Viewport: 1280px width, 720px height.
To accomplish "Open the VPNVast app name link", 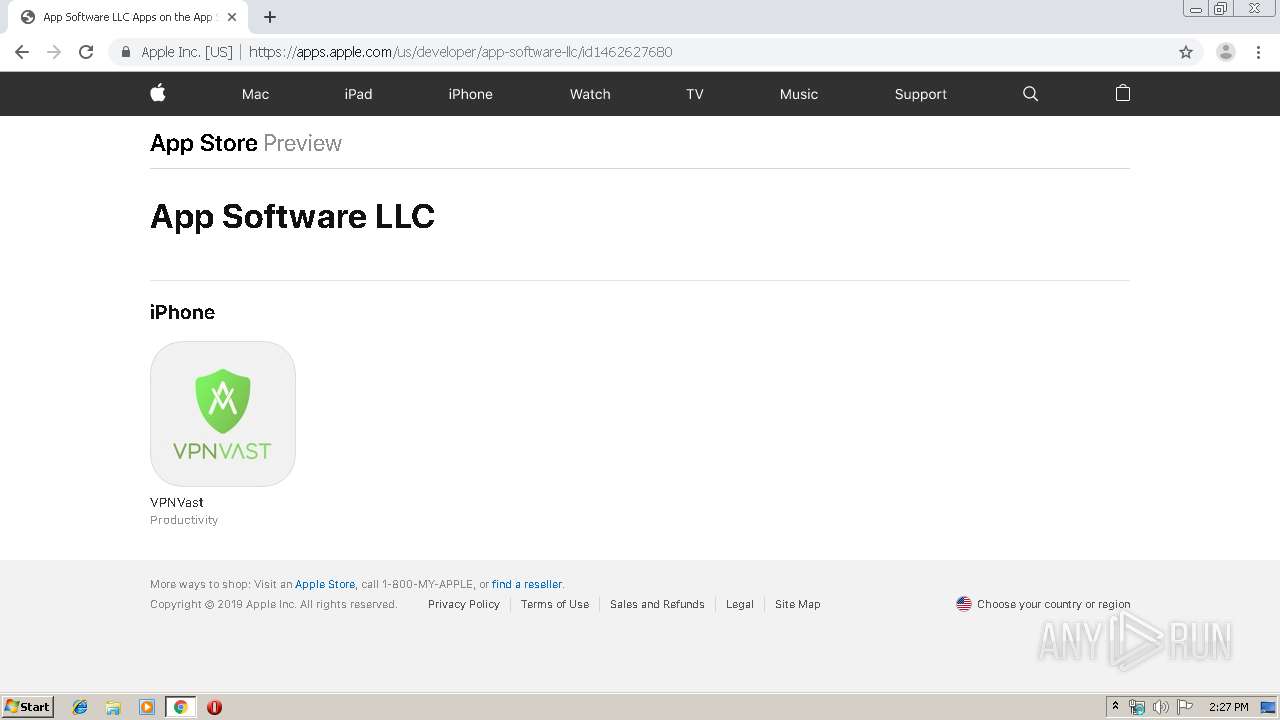I will 177,502.
